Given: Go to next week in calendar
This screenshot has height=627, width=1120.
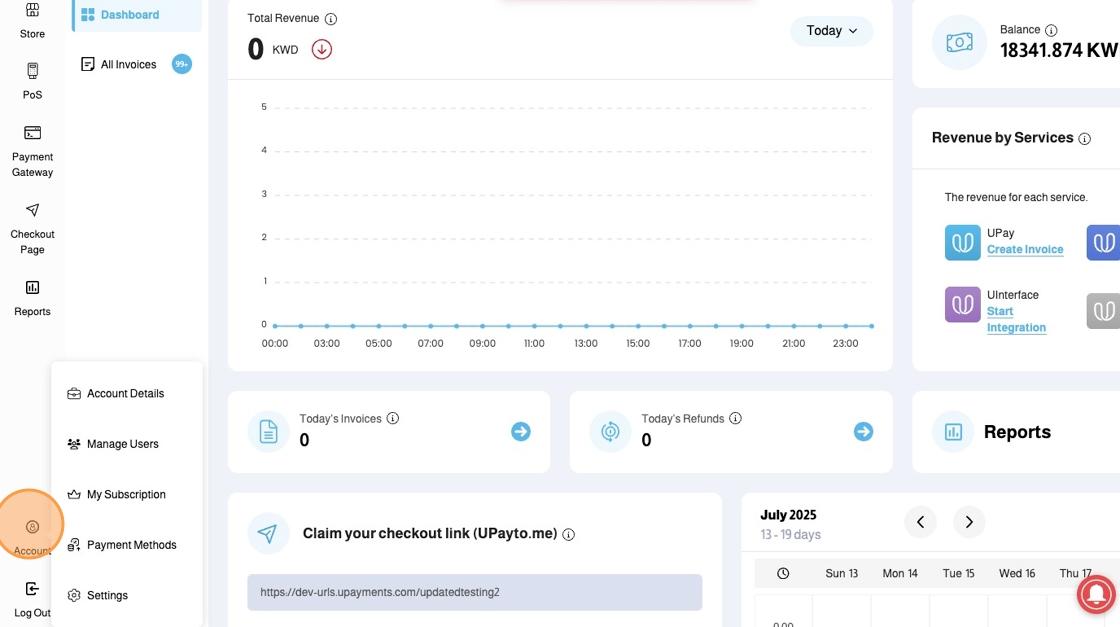Looking at the screenshot, I should pos(968,521).
